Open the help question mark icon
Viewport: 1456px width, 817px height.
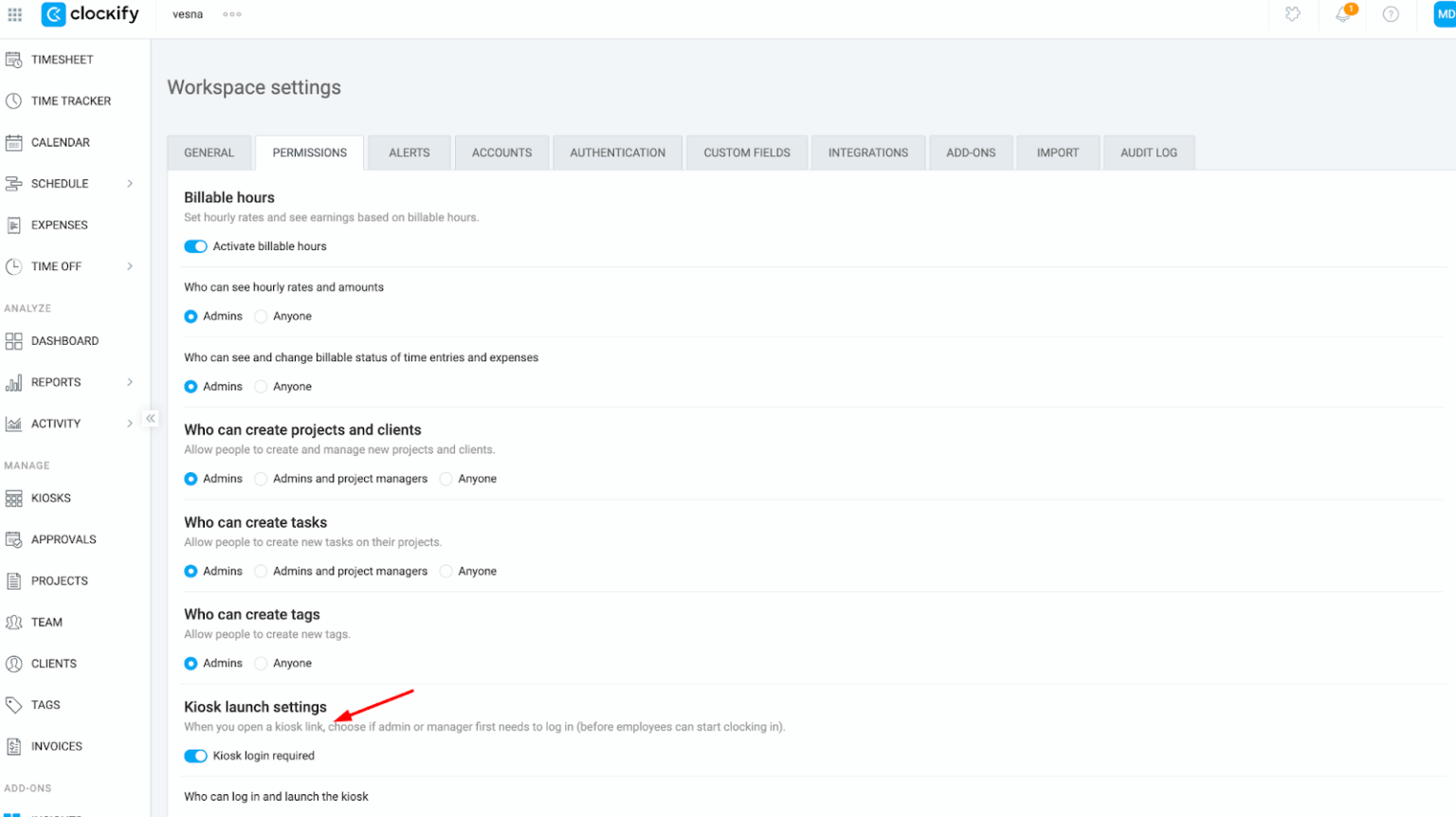click(x=1390, y=14)
